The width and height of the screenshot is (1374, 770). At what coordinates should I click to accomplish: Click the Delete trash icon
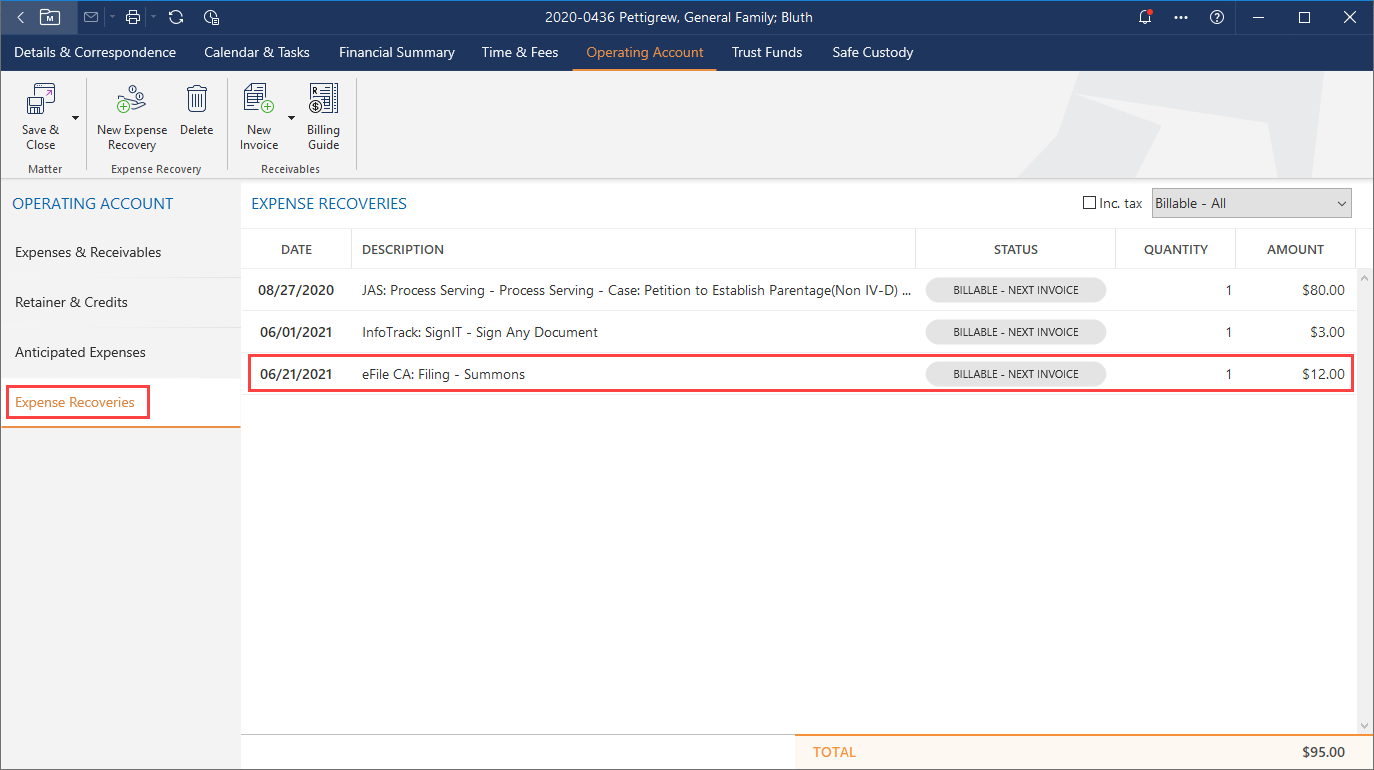tap(196, 98)
